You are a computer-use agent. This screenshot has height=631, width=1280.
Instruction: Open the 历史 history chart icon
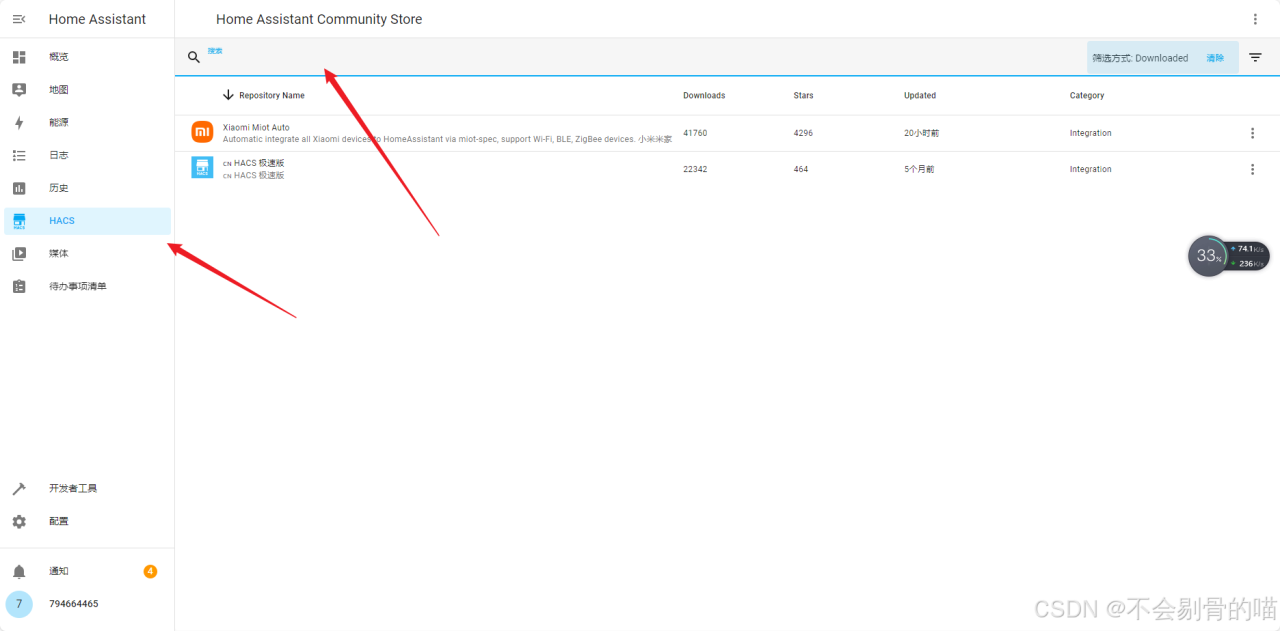point(19,188)
